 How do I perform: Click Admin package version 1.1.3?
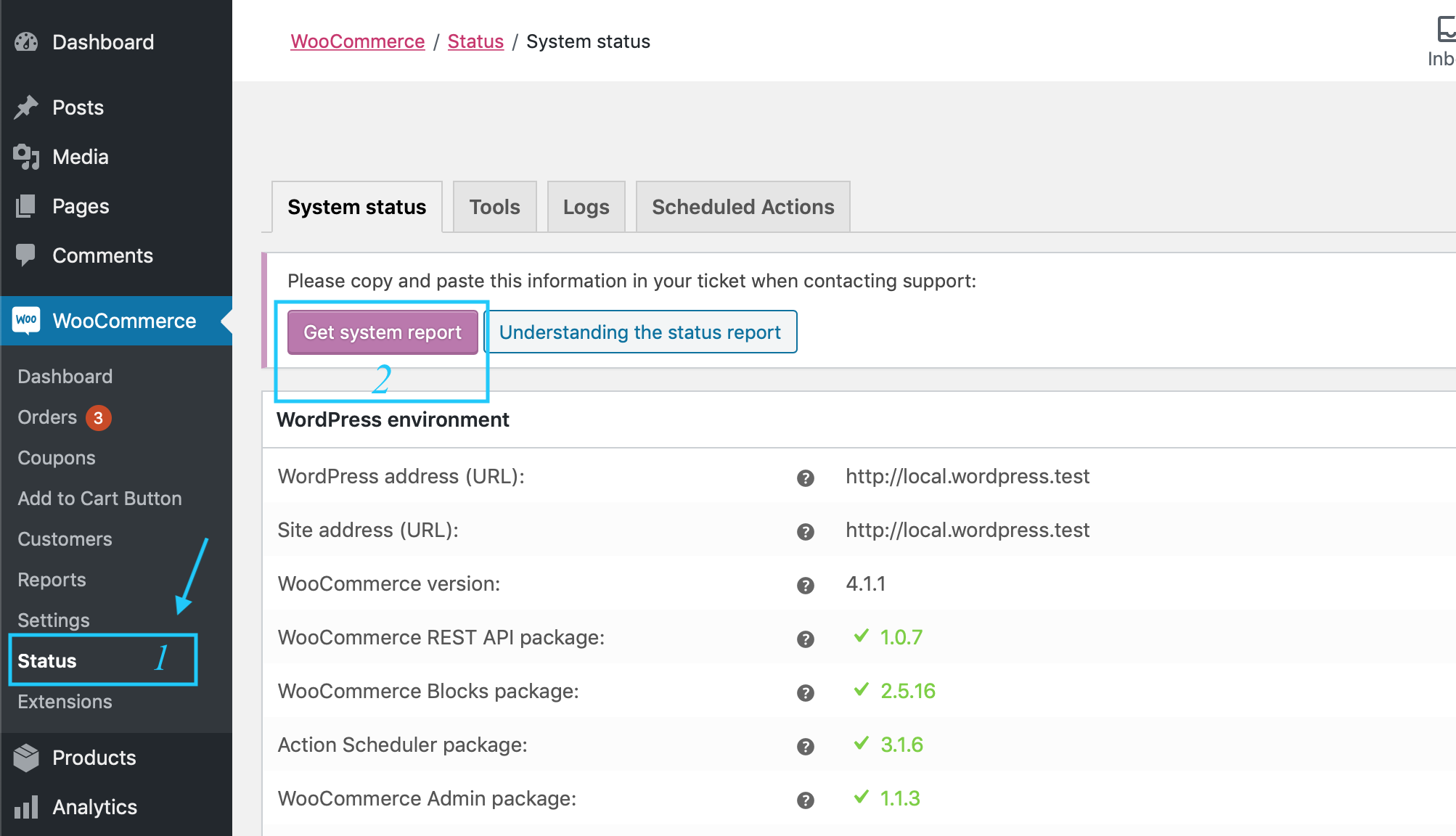pos(900,798)
